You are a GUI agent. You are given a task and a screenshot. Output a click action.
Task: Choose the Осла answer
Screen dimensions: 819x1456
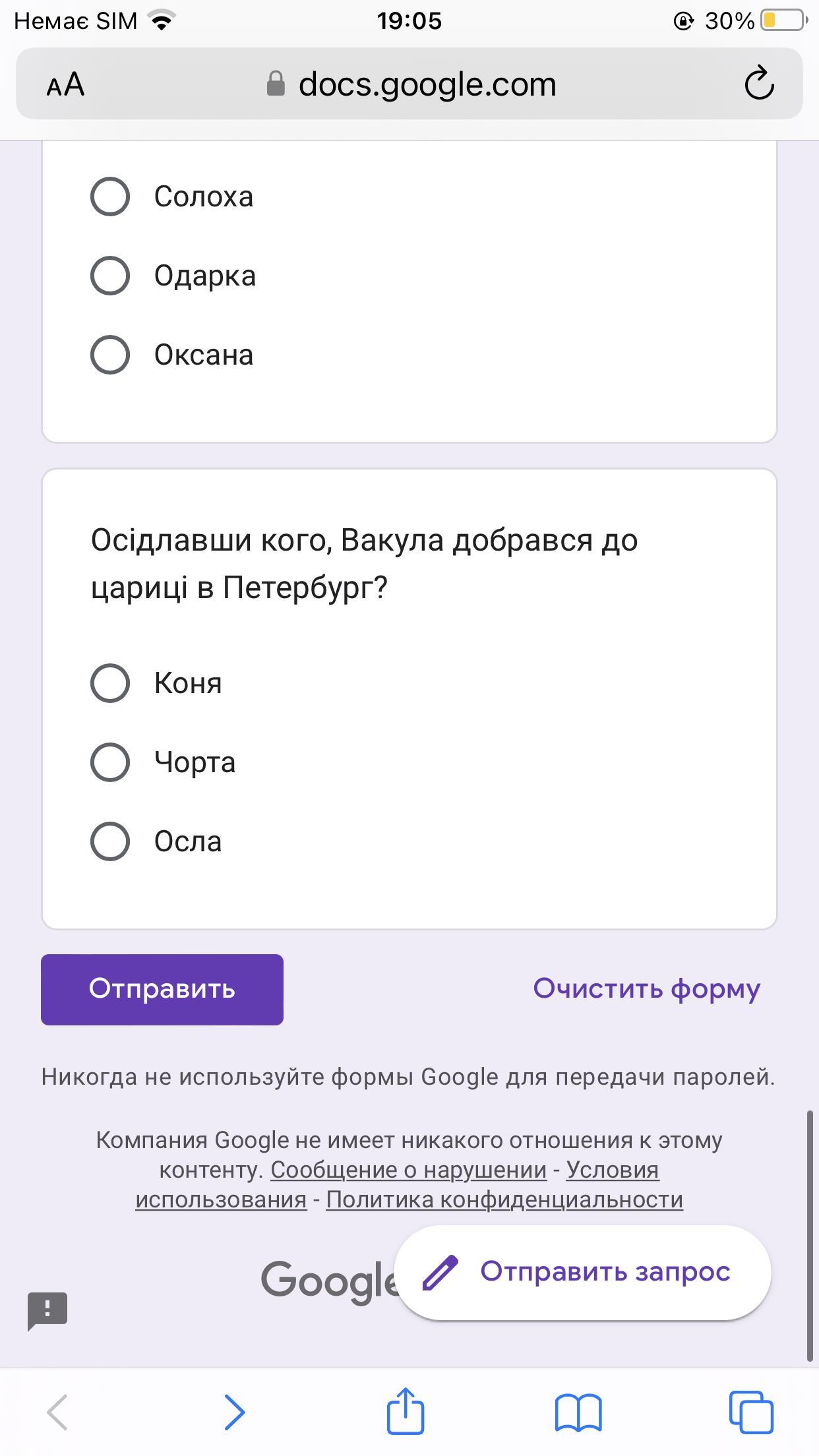click(x=110, y=841)
